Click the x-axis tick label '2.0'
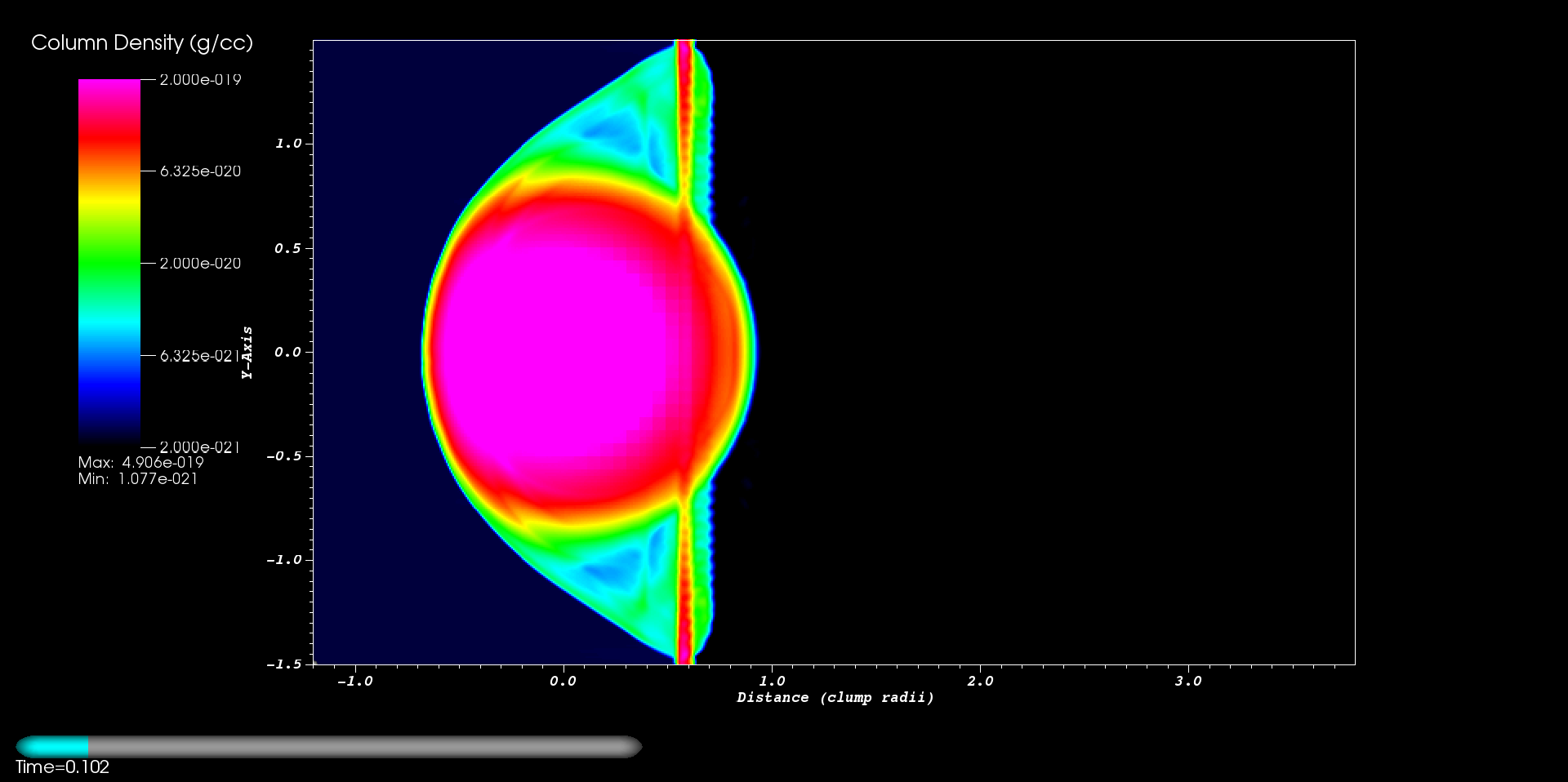The image size is (1568, 782). (x=981, y=681)
